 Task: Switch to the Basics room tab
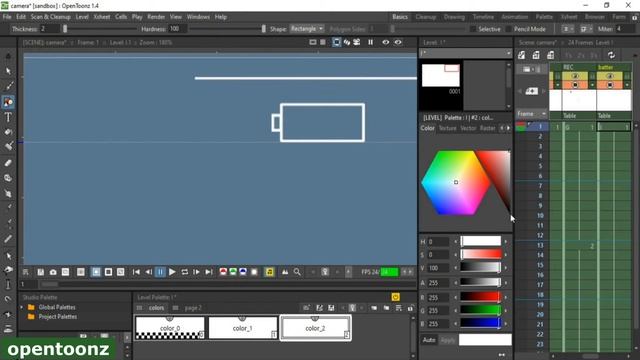[x=400, y=17]
